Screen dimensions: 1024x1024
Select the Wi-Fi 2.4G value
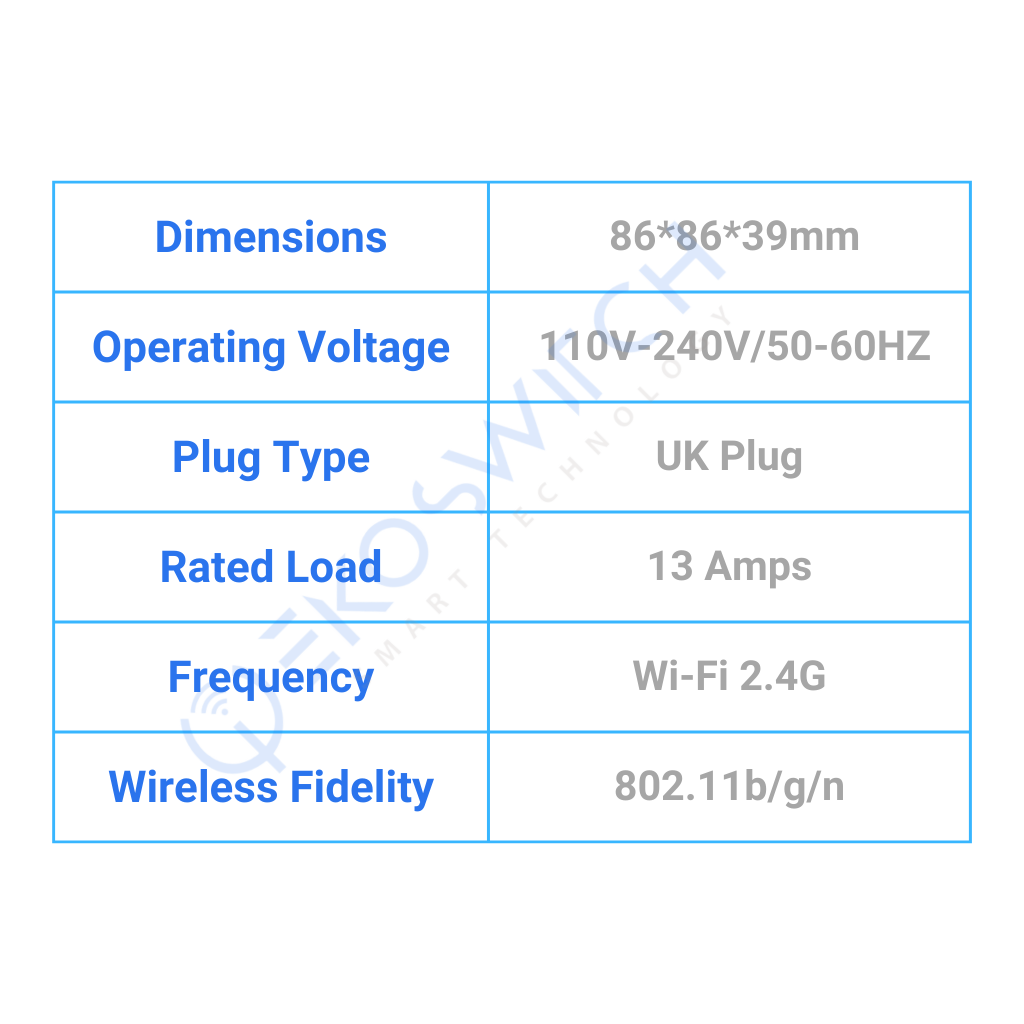click(x=729, y=675)
